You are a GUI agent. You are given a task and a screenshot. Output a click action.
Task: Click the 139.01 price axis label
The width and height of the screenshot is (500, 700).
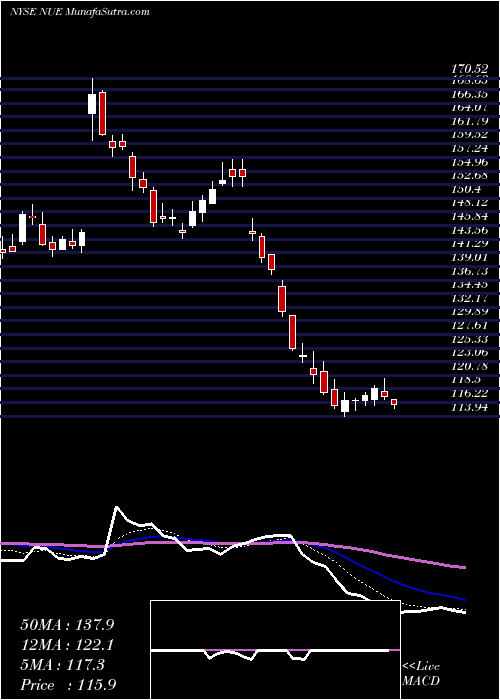[471, 258]
